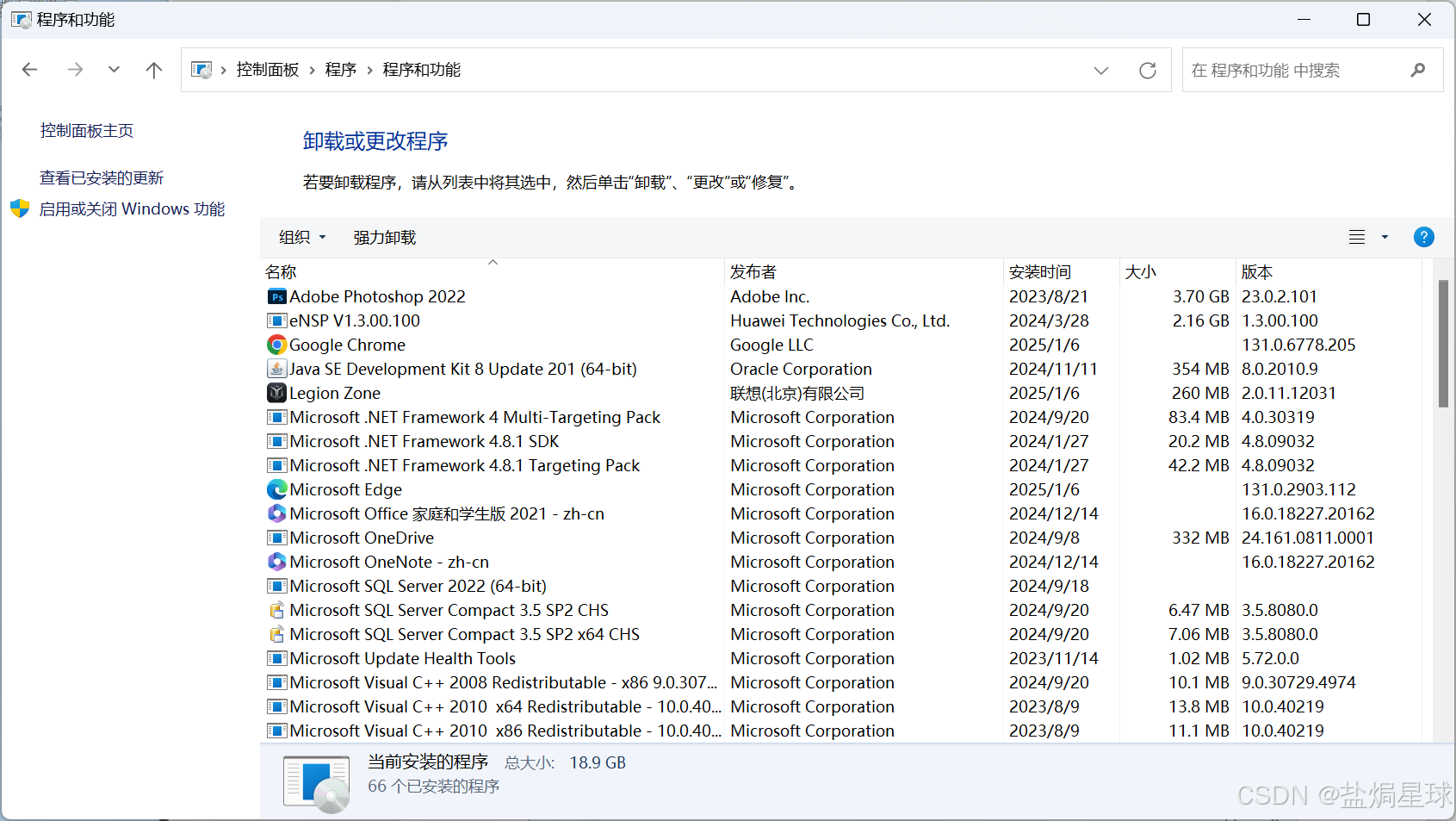This screenshot has width=1456, height=821.
Task: Click the Legion Zone icon
Action: pos(276,394)
